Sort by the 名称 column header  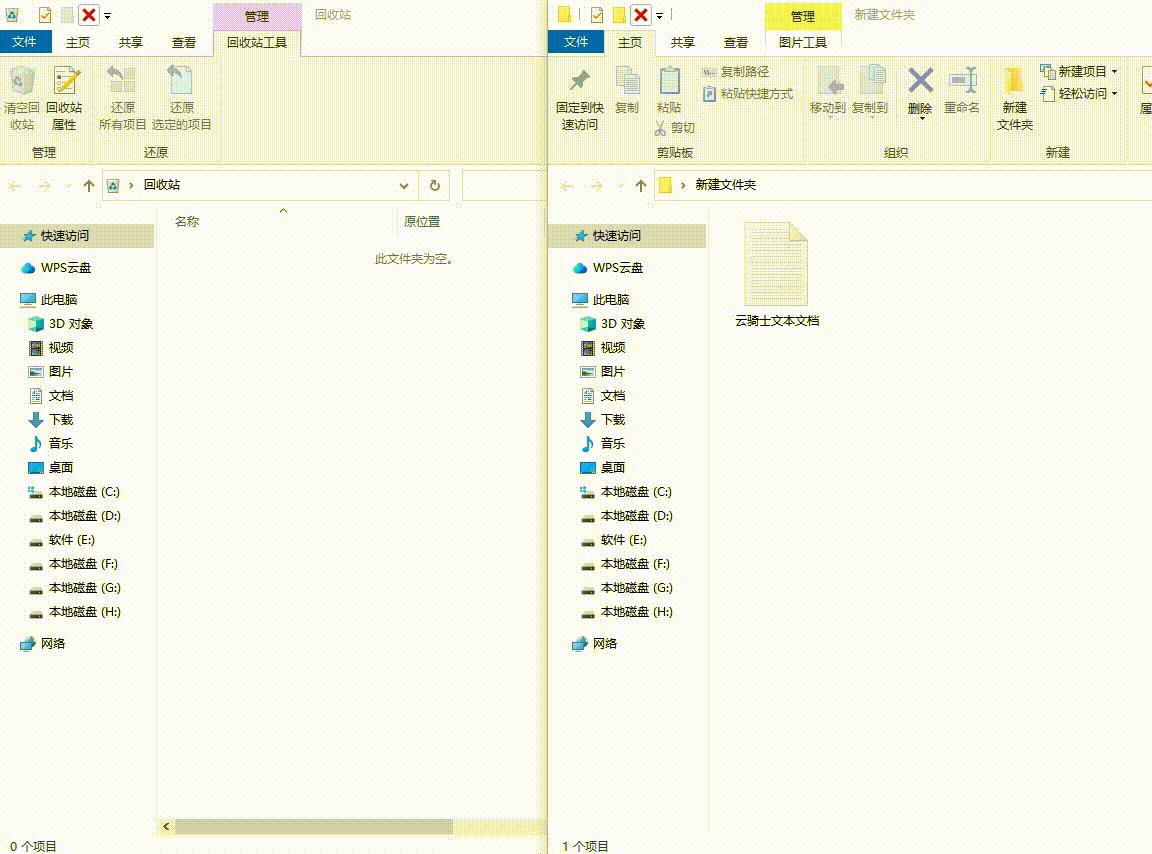pyautogui.click(x=187, y=221)
